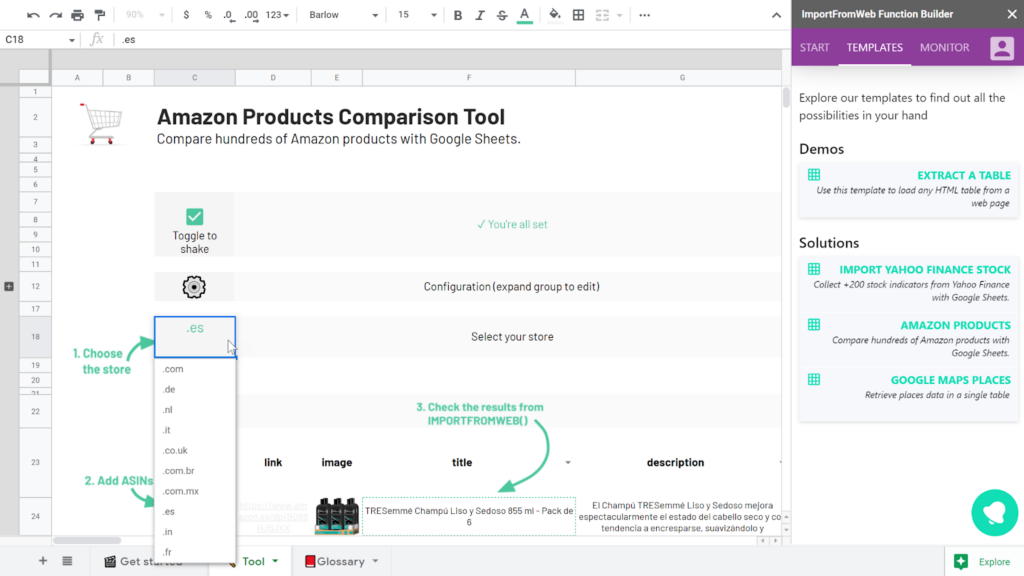Apply bold formatting
The image size is (1024, 576).
(458, 15)
